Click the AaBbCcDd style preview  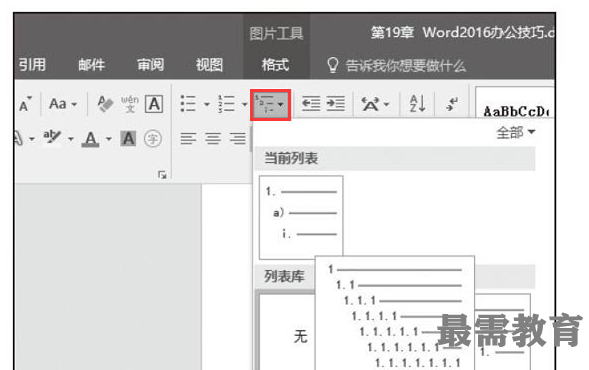[514, 104]
